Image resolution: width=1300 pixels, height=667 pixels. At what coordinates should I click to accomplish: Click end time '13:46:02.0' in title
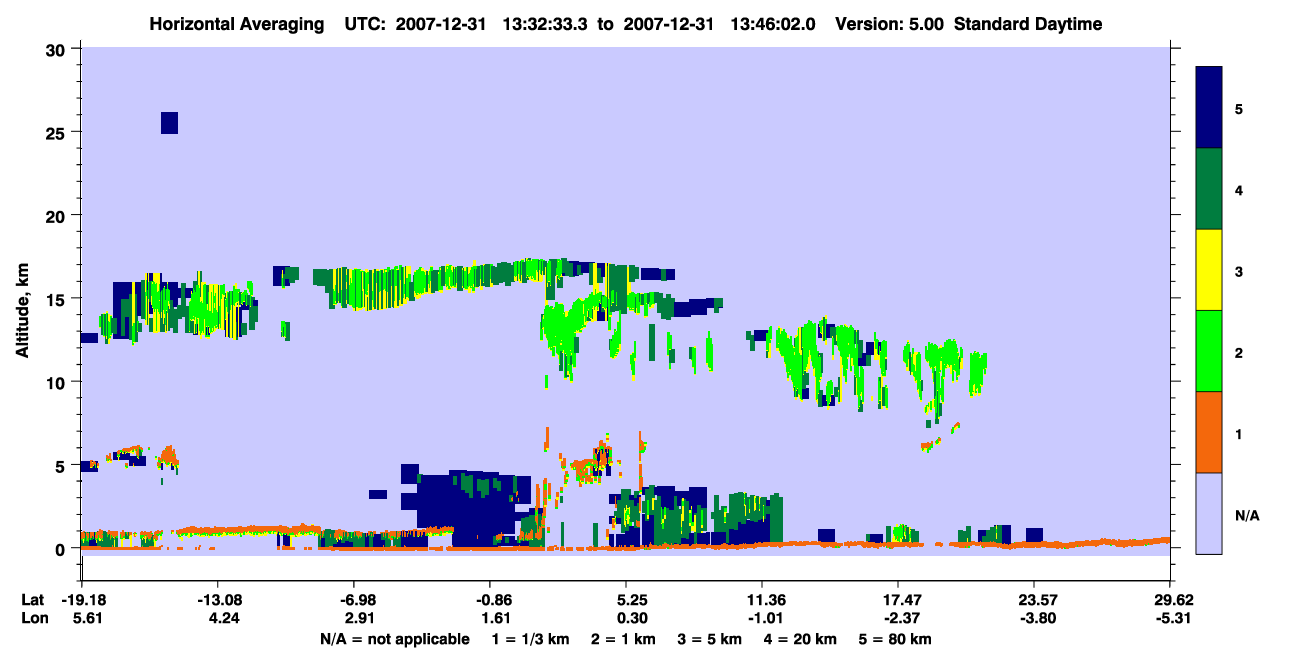773,24
